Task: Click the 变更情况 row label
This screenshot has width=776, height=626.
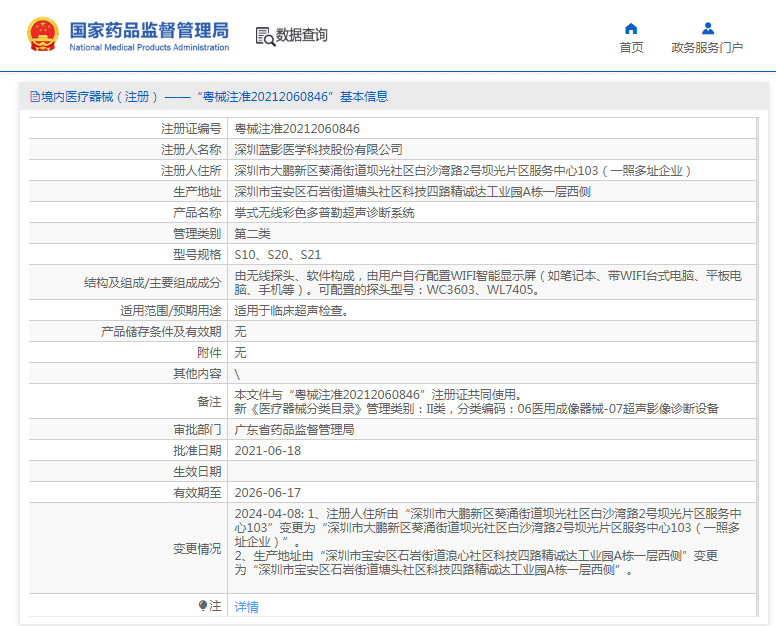Action: (x=197, y=549)
